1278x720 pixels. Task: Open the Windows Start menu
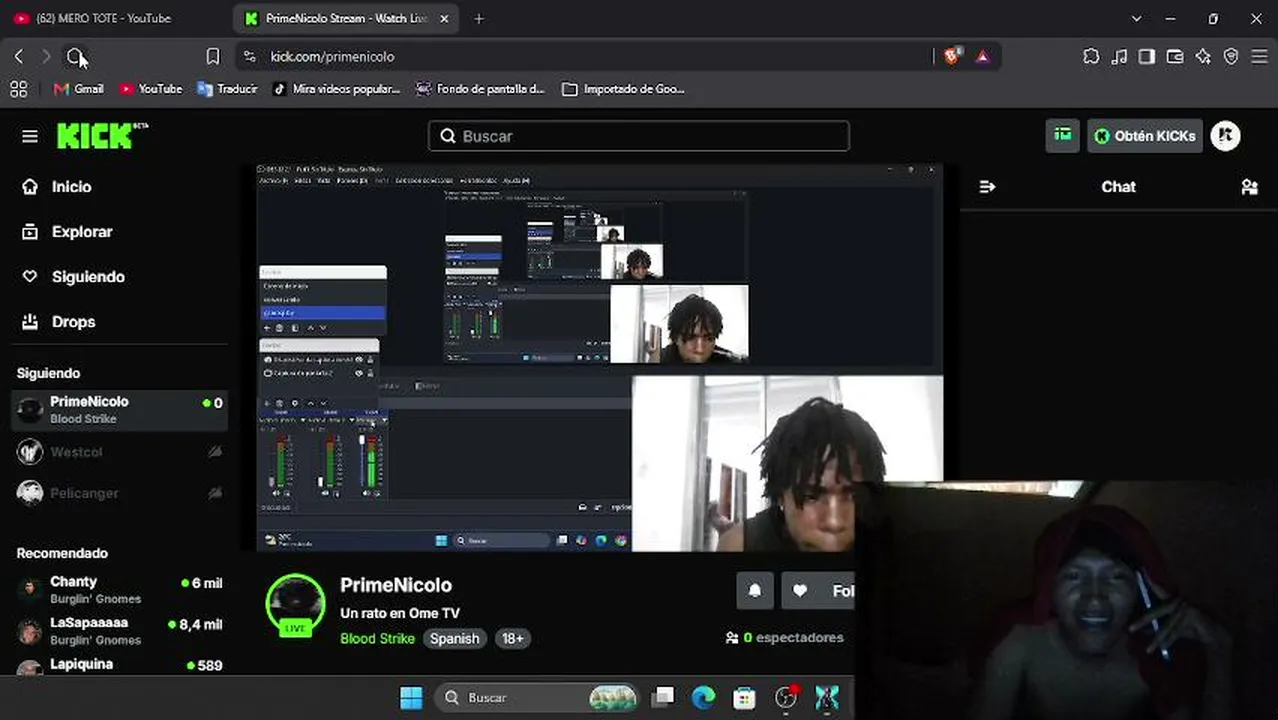411,697
